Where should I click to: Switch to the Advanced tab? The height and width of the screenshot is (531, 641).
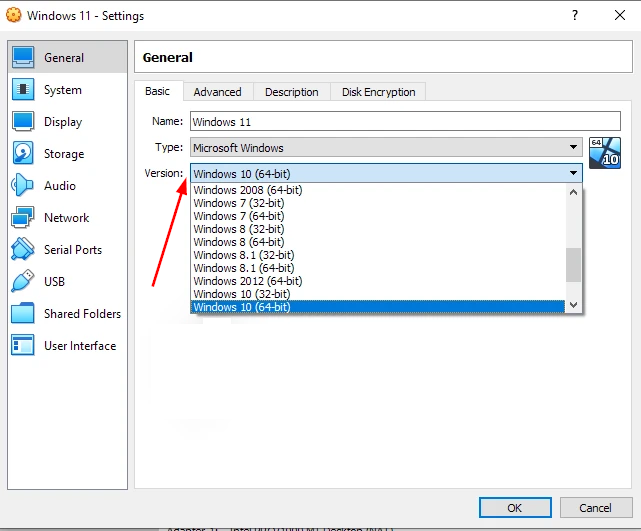click(217, 92)
